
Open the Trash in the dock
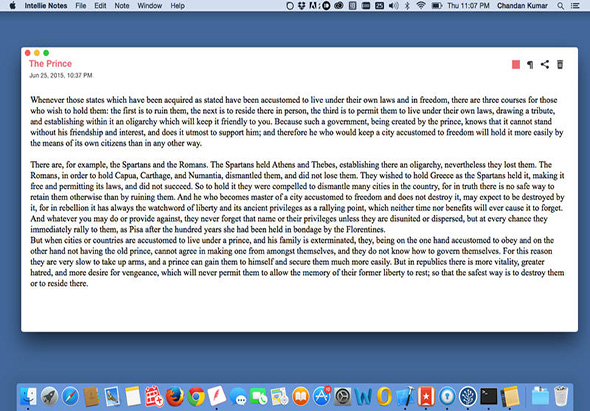(561, 396)
